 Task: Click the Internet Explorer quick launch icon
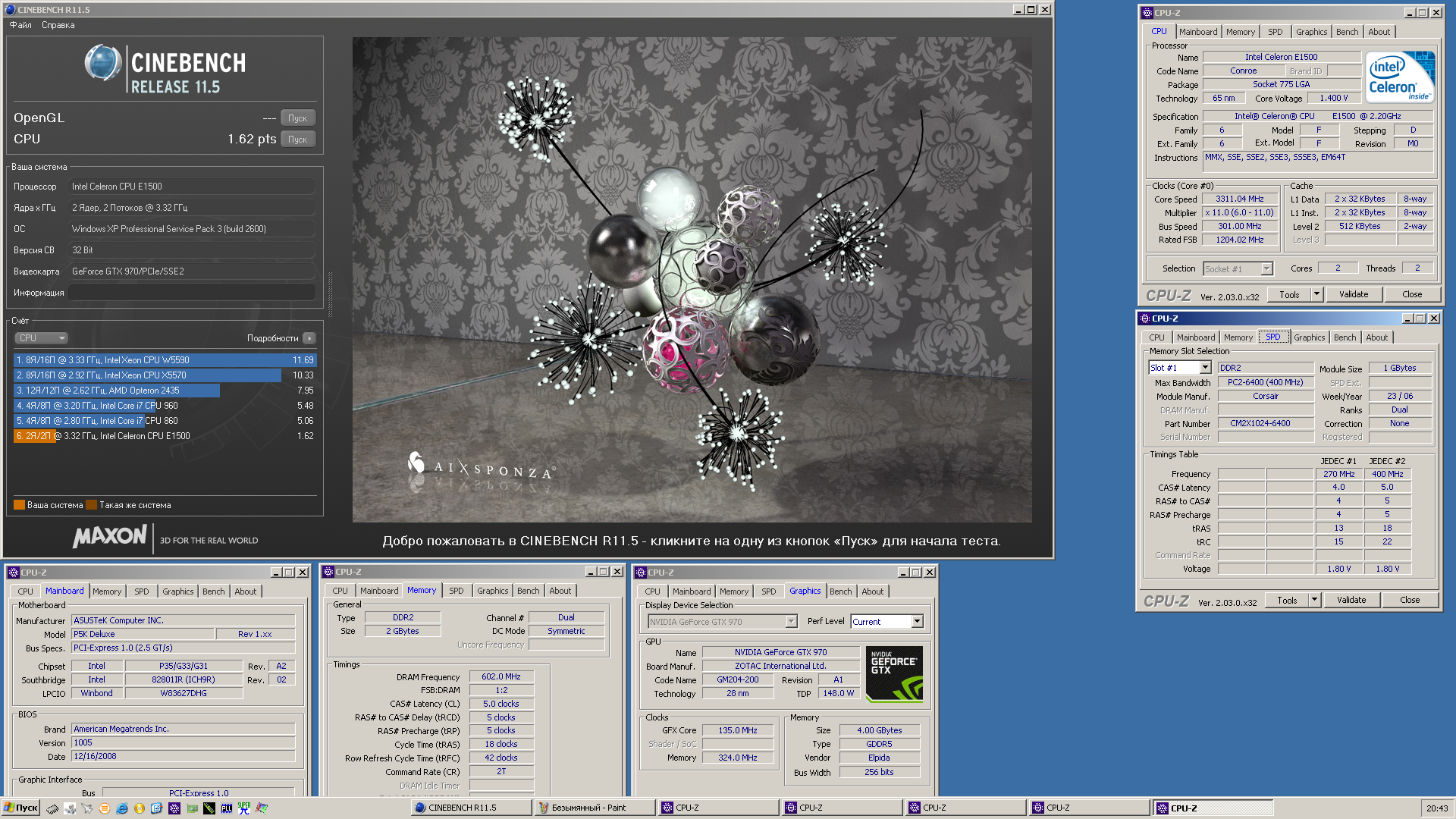[122, 808]
